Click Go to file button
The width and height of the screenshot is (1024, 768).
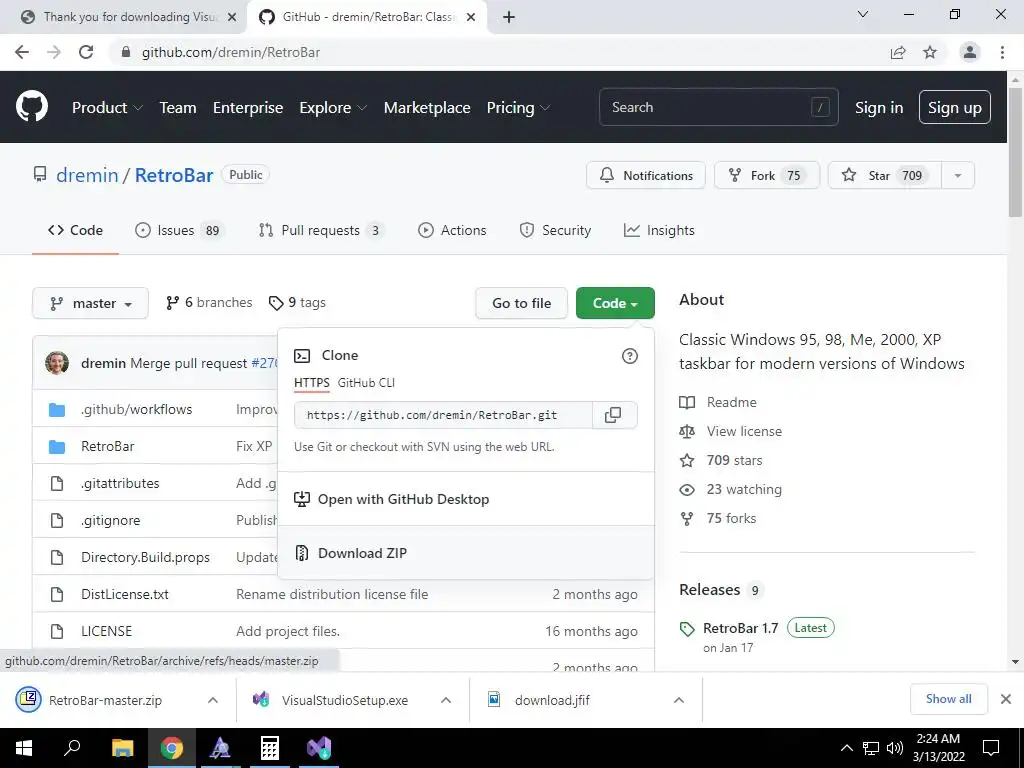coord(521,303)
